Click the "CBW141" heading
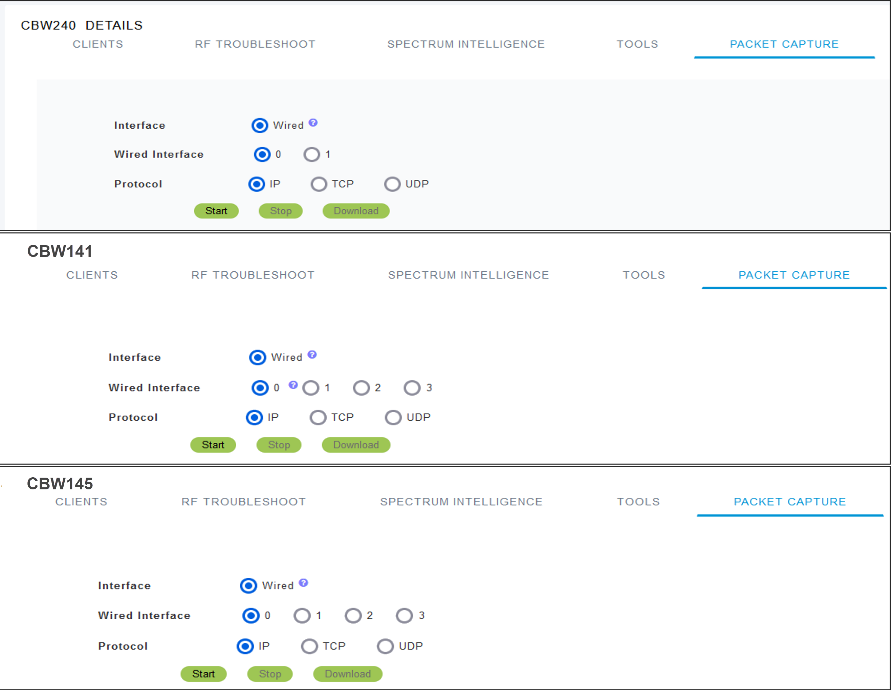The height and width of the screenshot is (690, 891). click(x=60, y=251)
